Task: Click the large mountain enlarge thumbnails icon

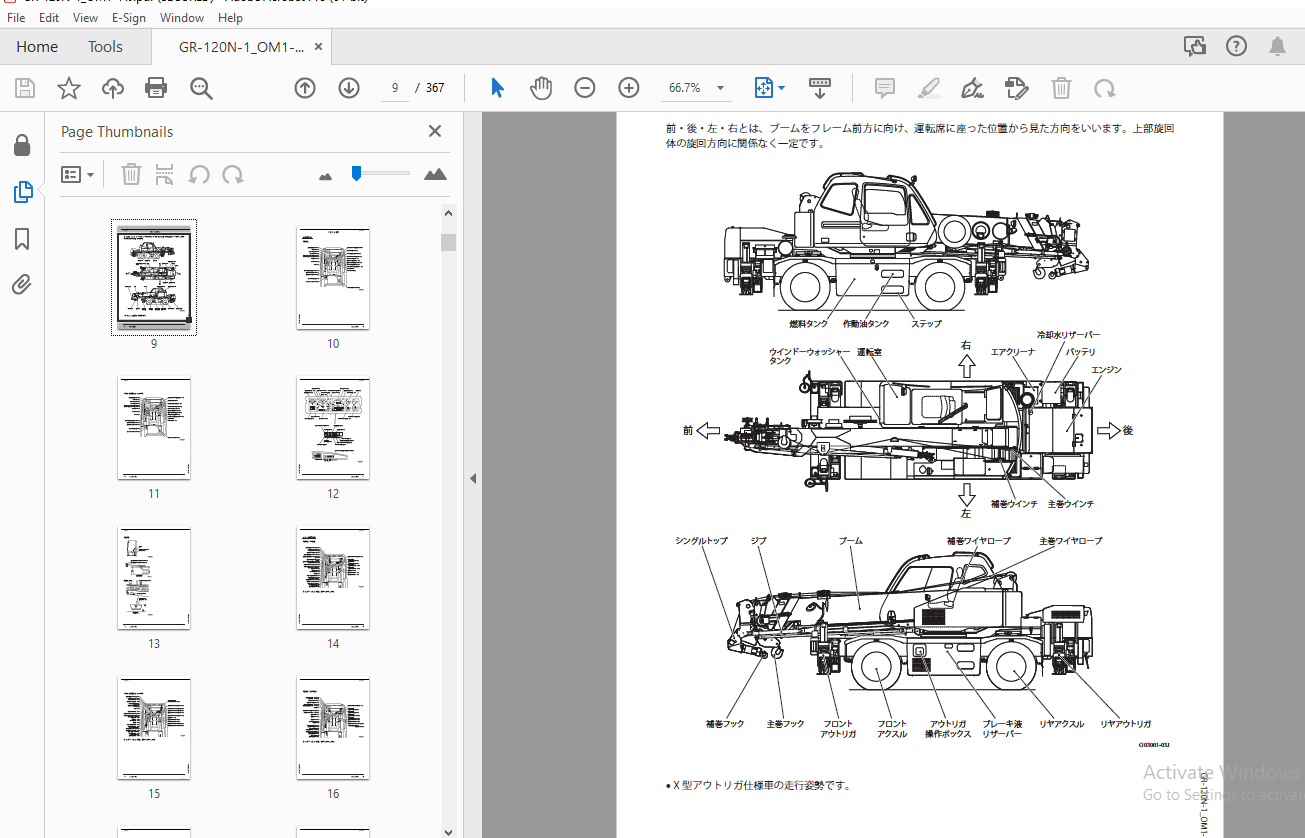Action: tap(435, 174)
